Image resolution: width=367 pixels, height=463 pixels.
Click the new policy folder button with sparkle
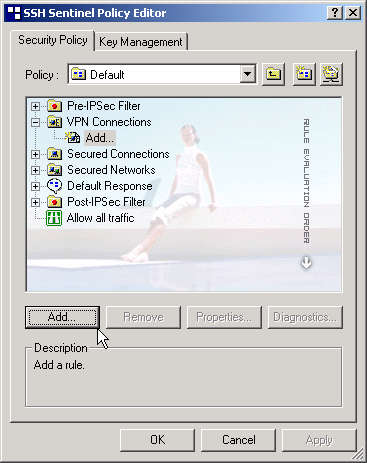coord(304,74)
